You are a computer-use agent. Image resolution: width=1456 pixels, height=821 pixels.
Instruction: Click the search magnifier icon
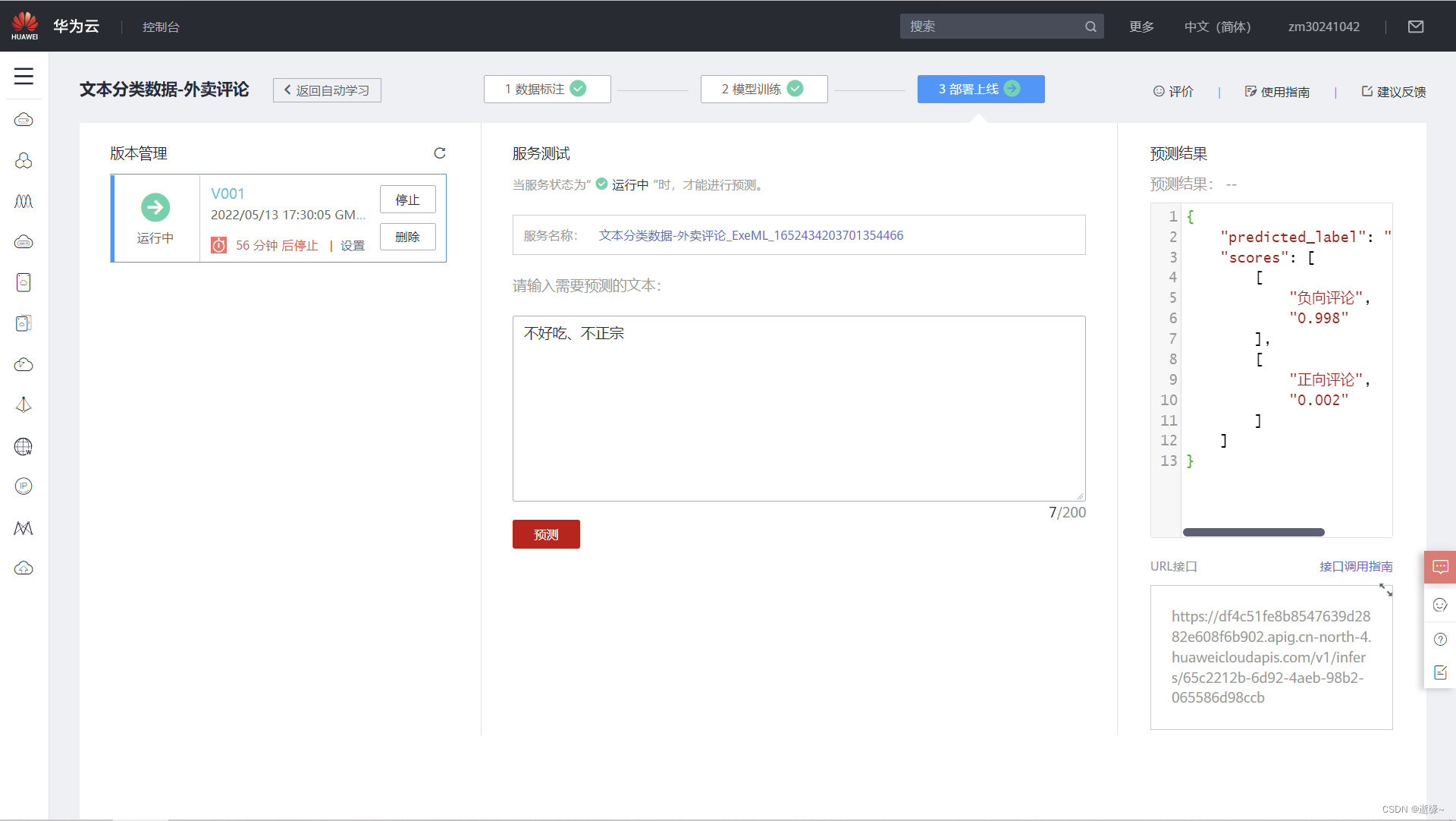click(1090, 27)
